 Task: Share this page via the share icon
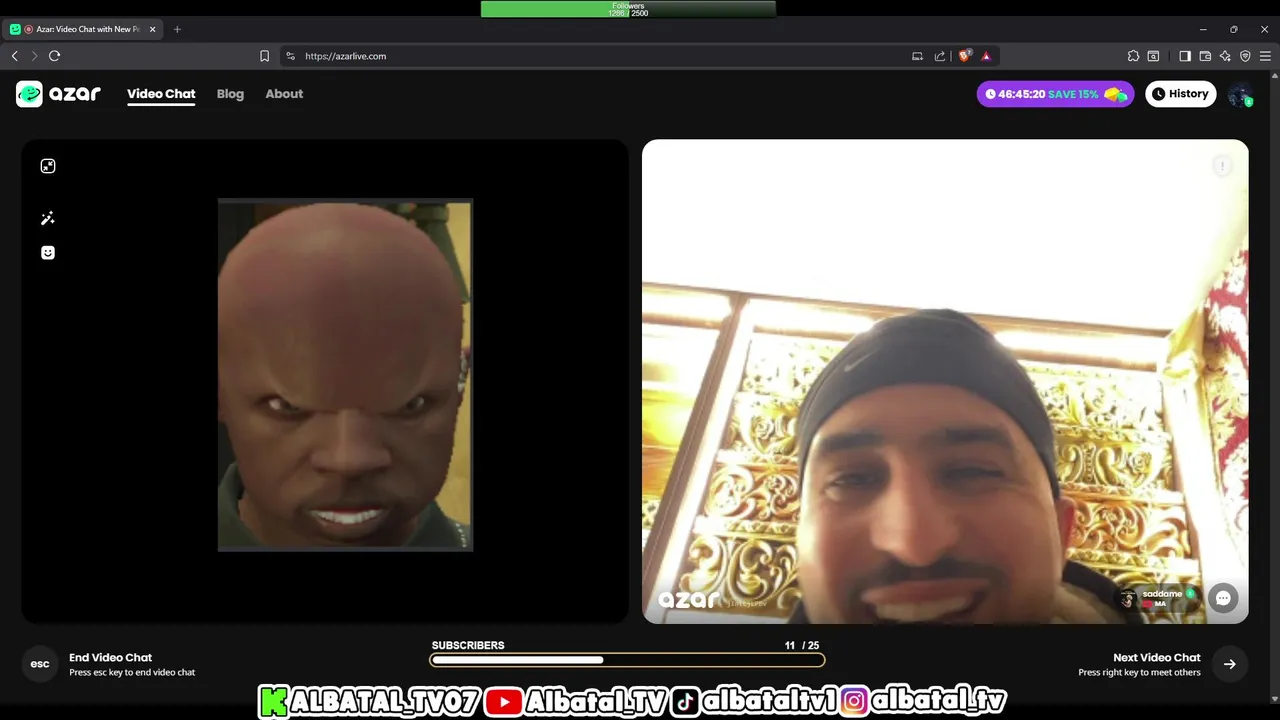(940, 56)
